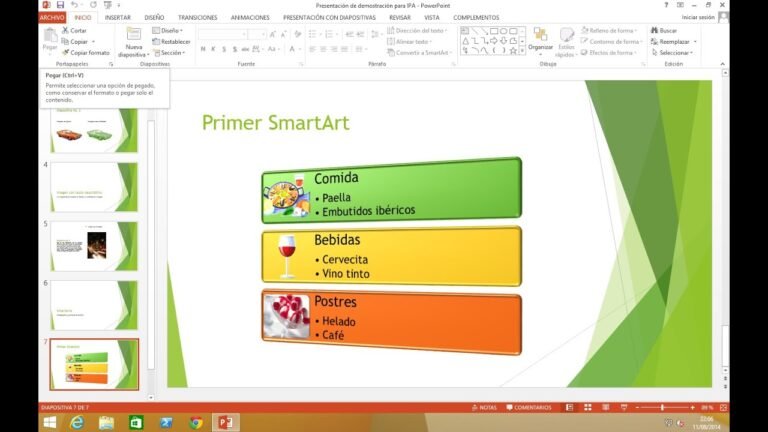Toggle underline (S) formatting

[x=224, y=49]
